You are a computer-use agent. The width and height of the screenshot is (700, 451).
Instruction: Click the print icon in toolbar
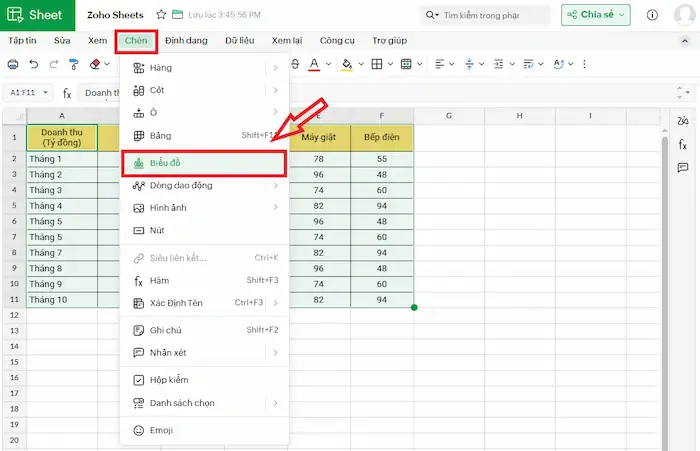pyautogui.click(x=13, y=64)
